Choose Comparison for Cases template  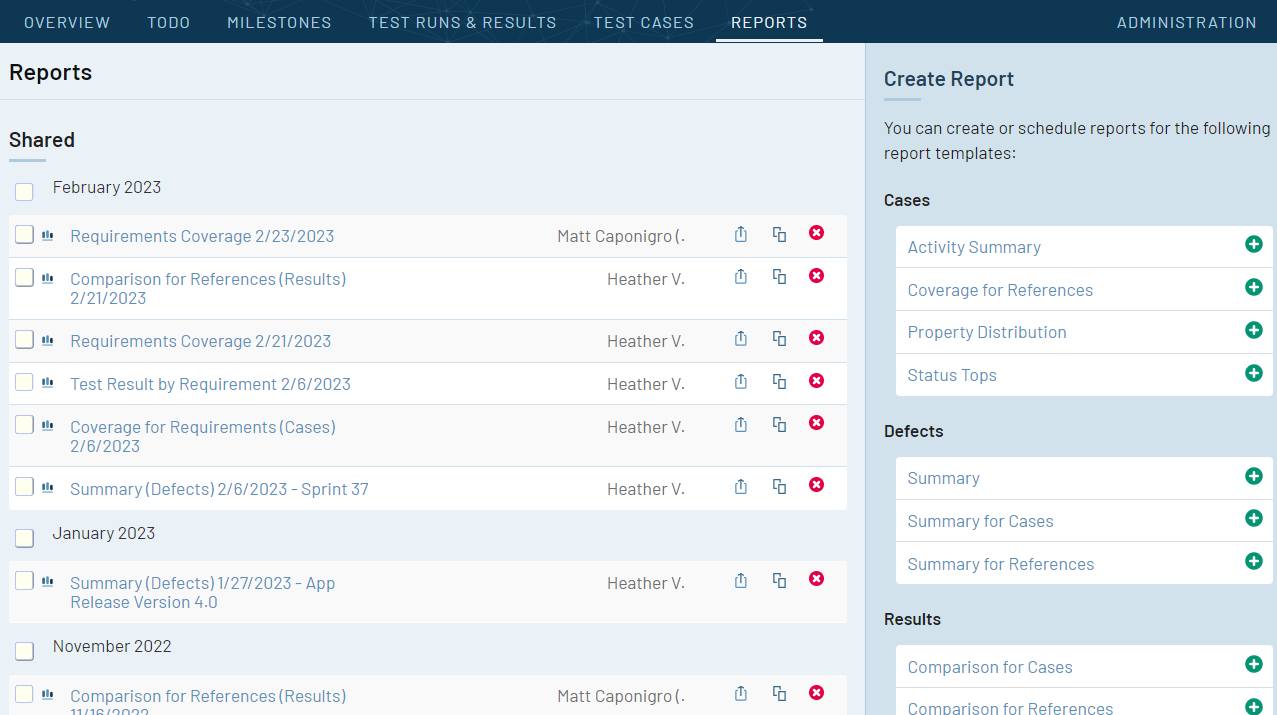click(x=990, y=667)
